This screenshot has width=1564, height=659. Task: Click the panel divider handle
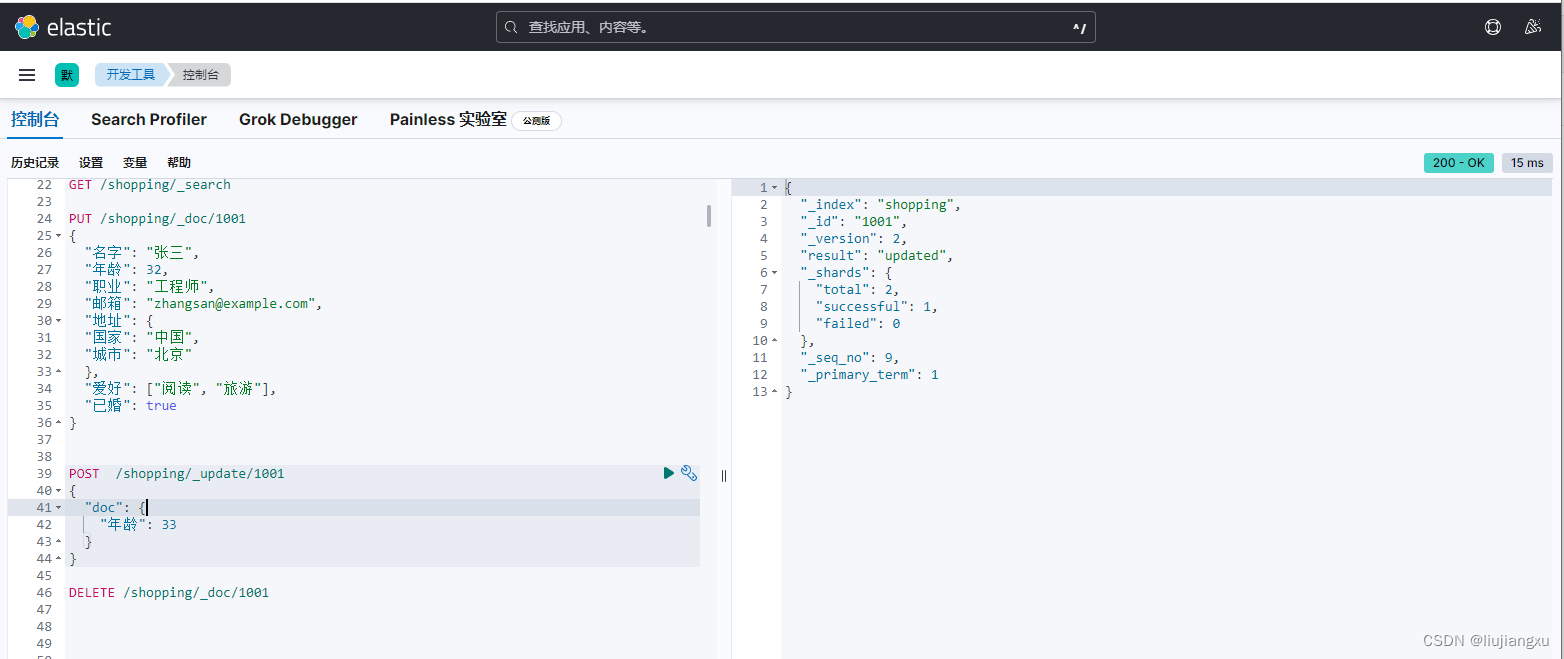(724, 476)
